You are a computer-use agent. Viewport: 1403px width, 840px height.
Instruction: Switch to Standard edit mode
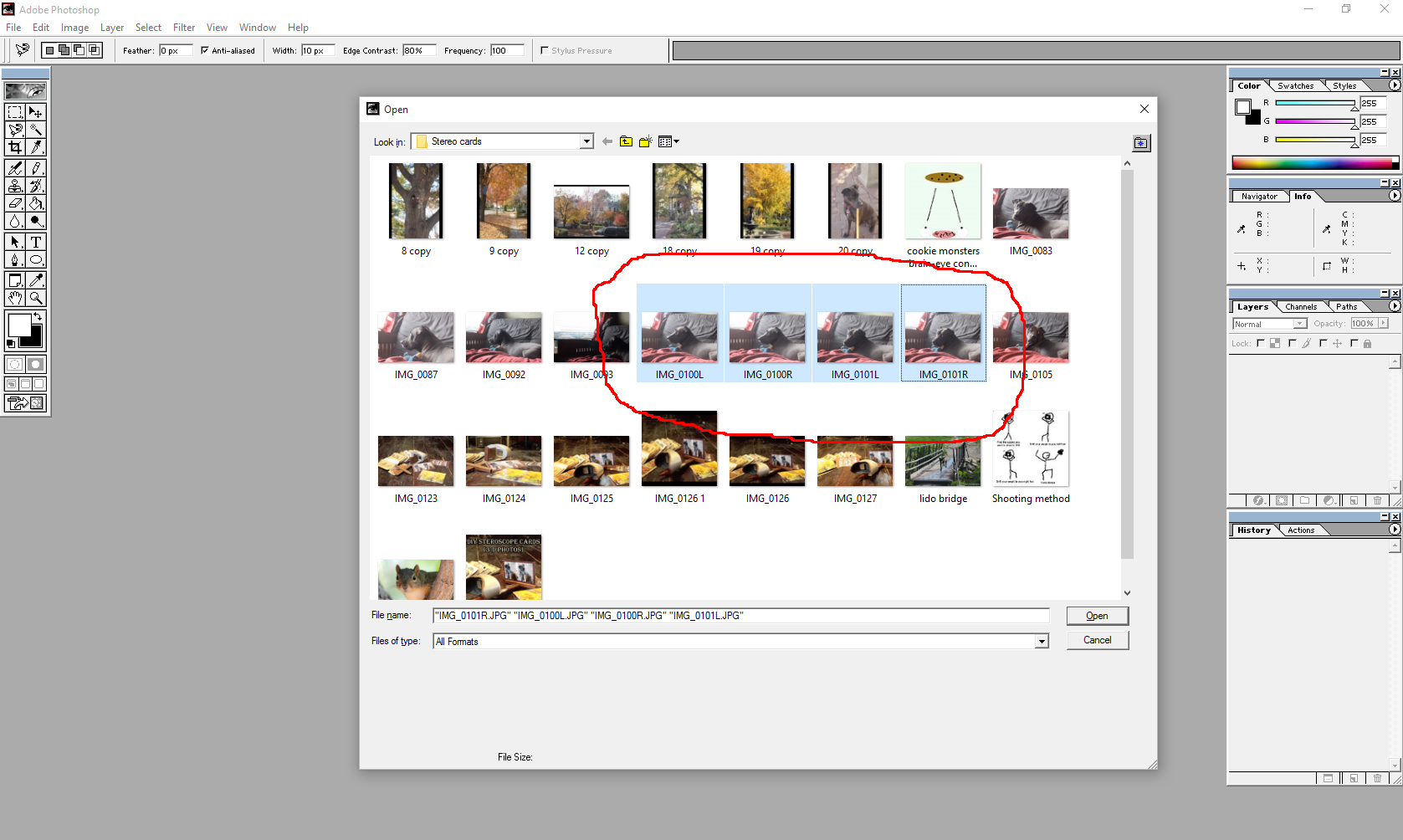pyautogui.click(x=15, y=364)
